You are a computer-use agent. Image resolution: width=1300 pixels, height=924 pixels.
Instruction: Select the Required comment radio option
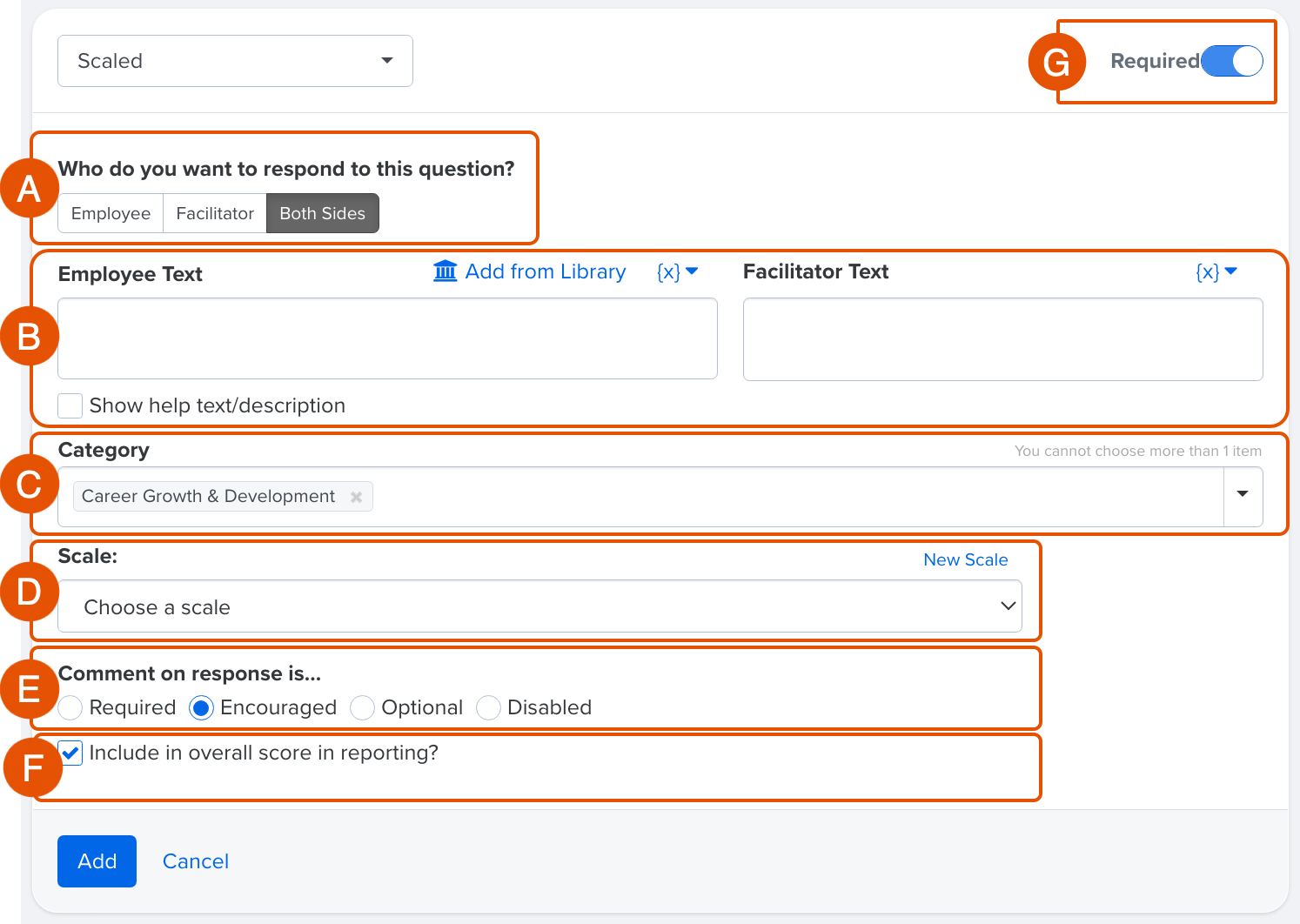[x=70, y=708]
